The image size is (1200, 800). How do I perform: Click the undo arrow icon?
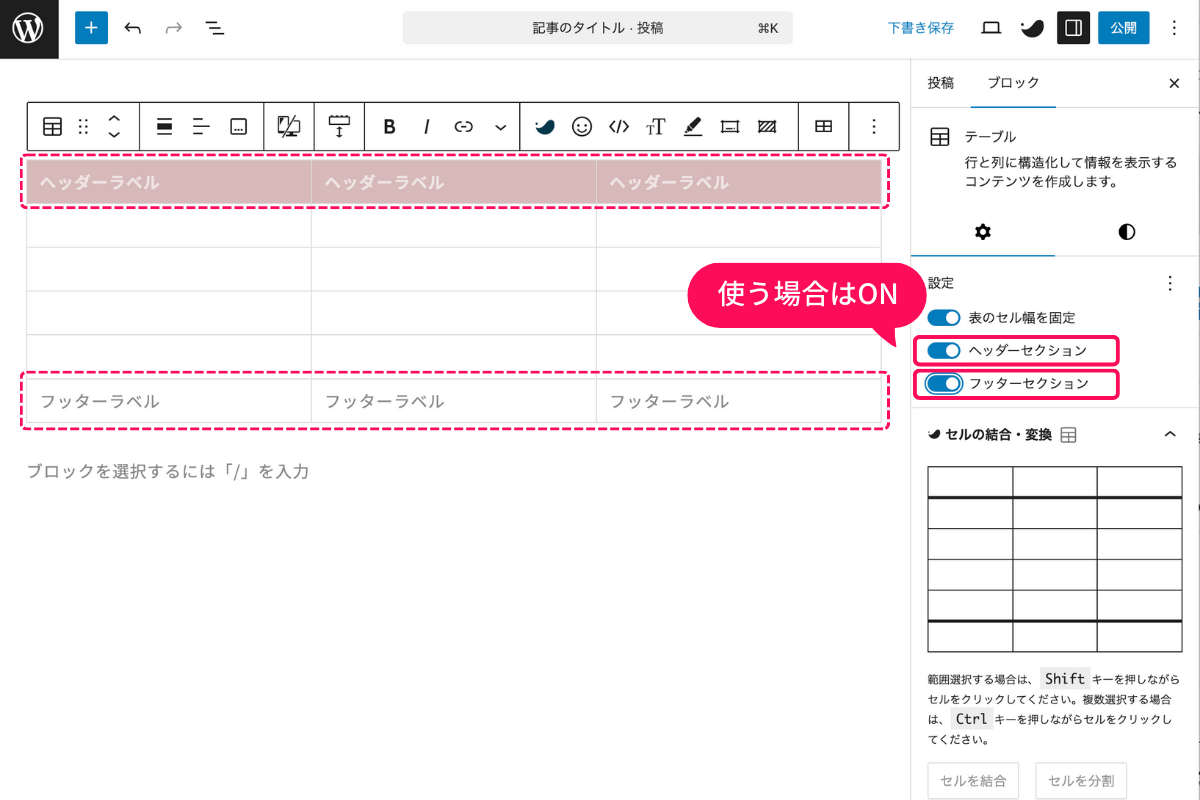[133, 28]
